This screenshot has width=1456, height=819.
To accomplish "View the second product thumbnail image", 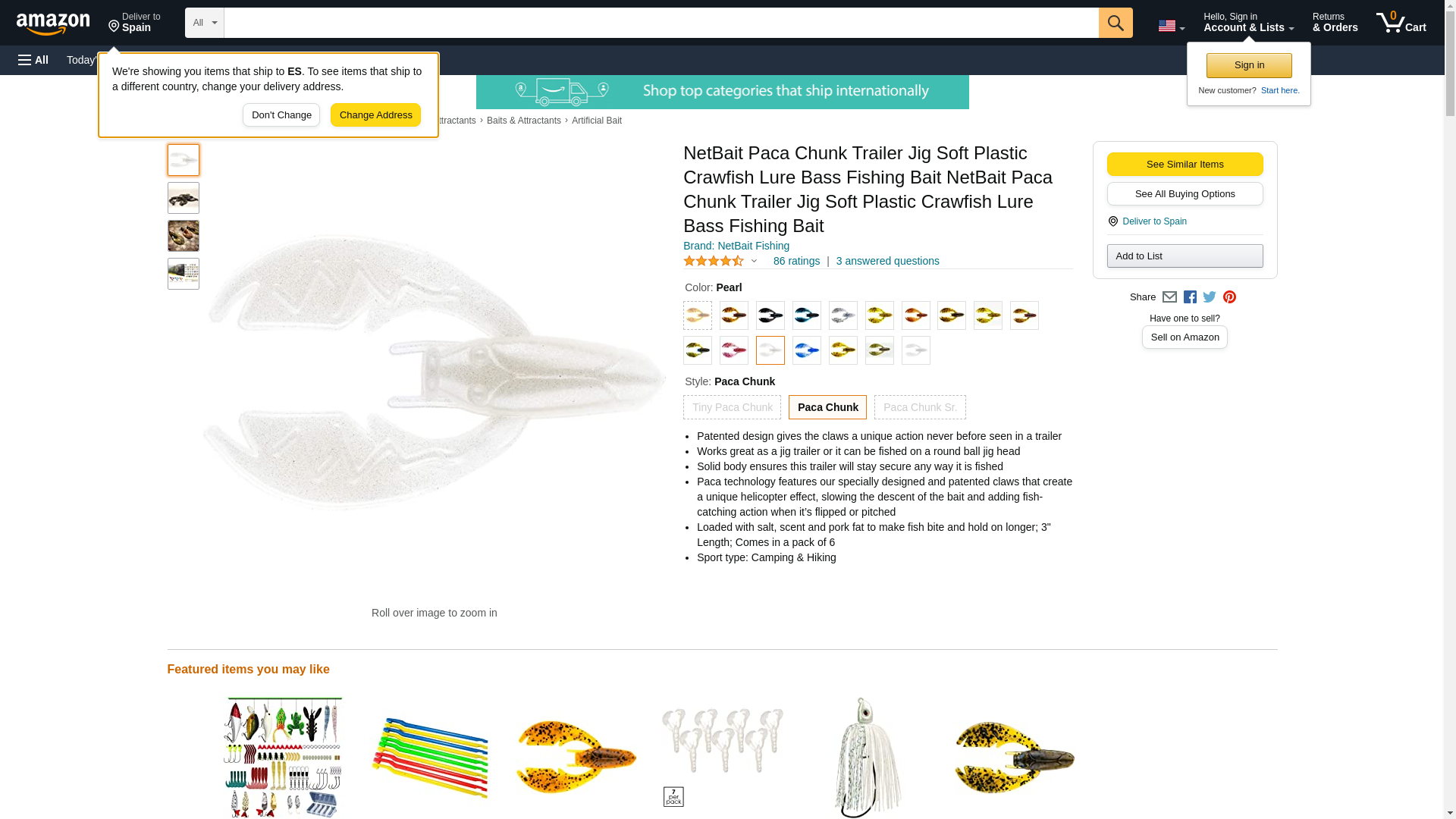I will click(x=184, y=198).
